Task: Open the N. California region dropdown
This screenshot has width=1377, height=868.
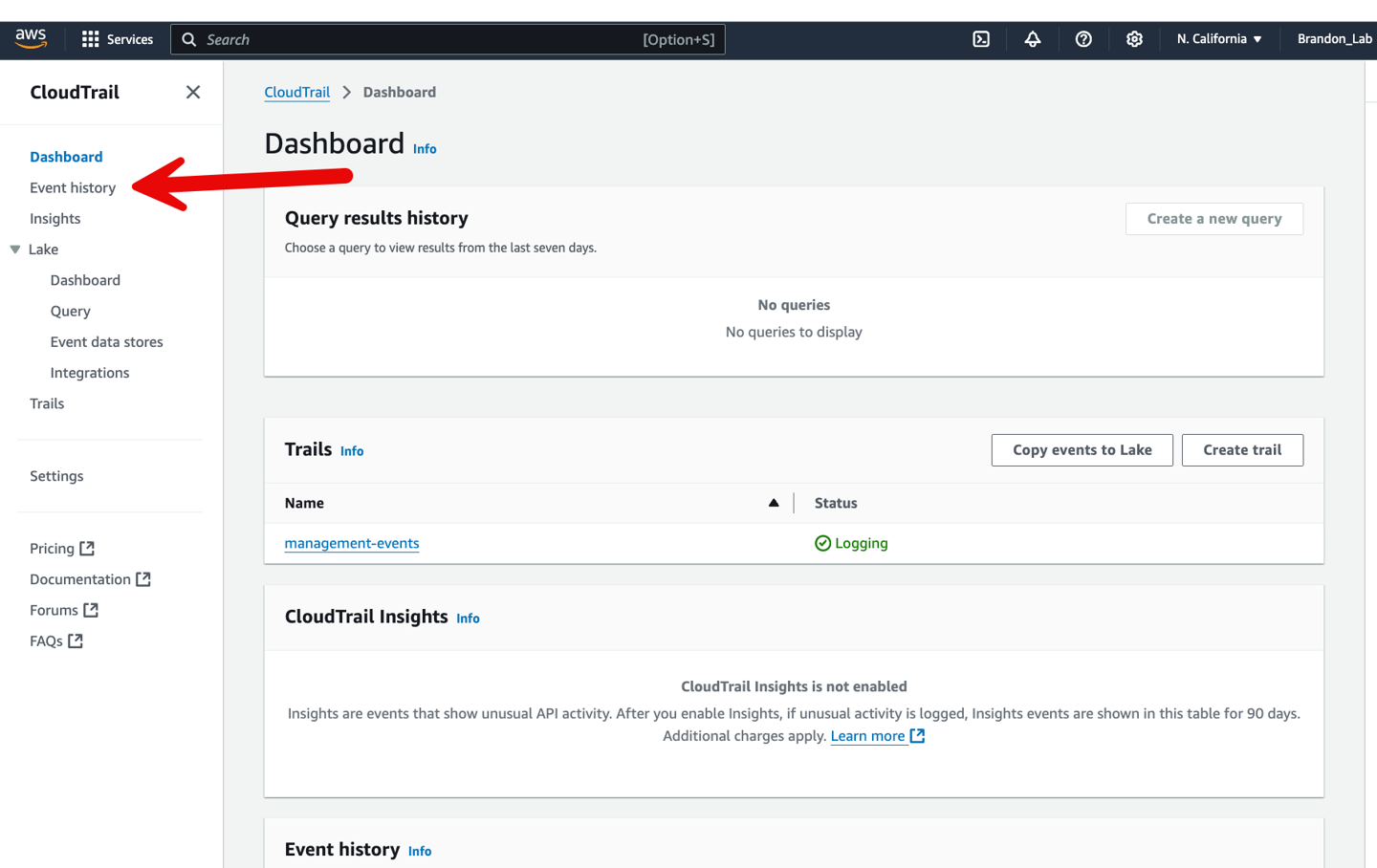Action: (x=1219, y=39)
